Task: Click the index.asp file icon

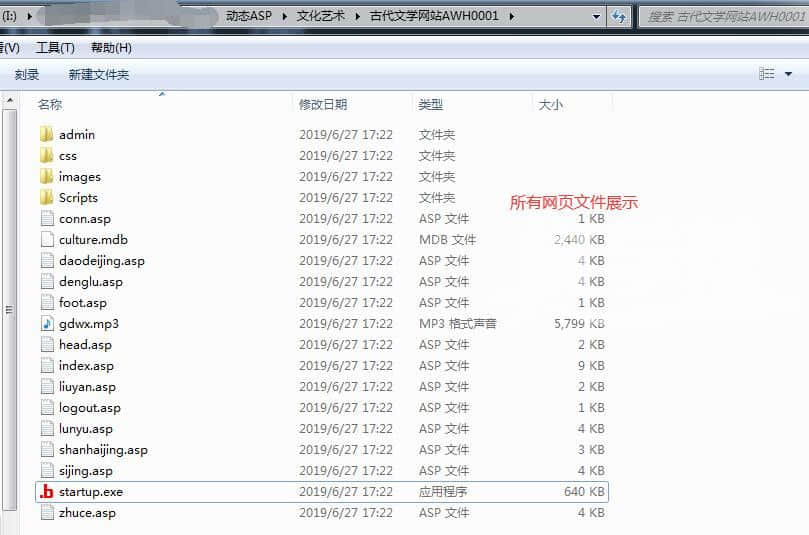Action: (46, 366)
